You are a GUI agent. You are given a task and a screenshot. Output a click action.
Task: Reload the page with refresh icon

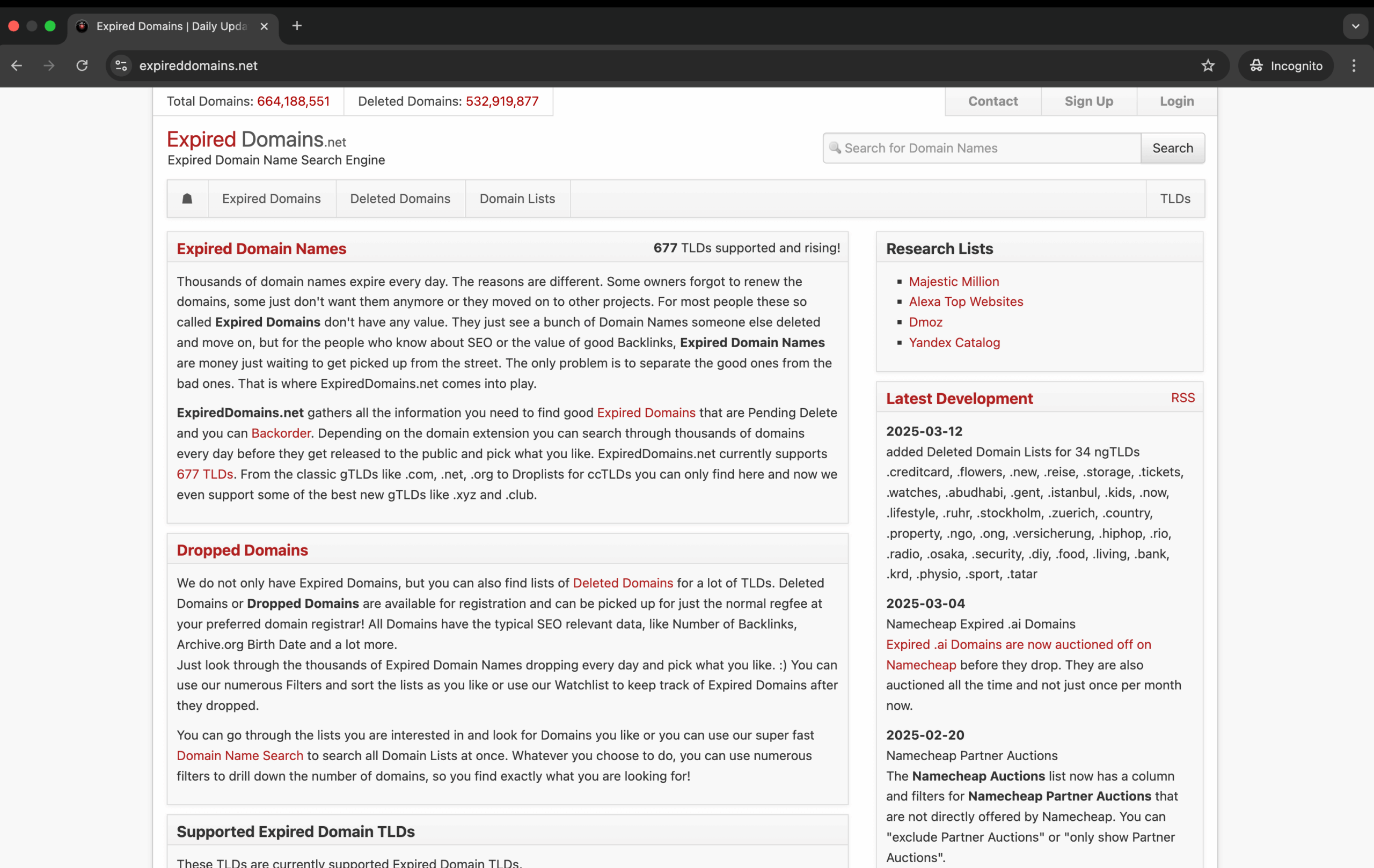[x=82, y=65]
